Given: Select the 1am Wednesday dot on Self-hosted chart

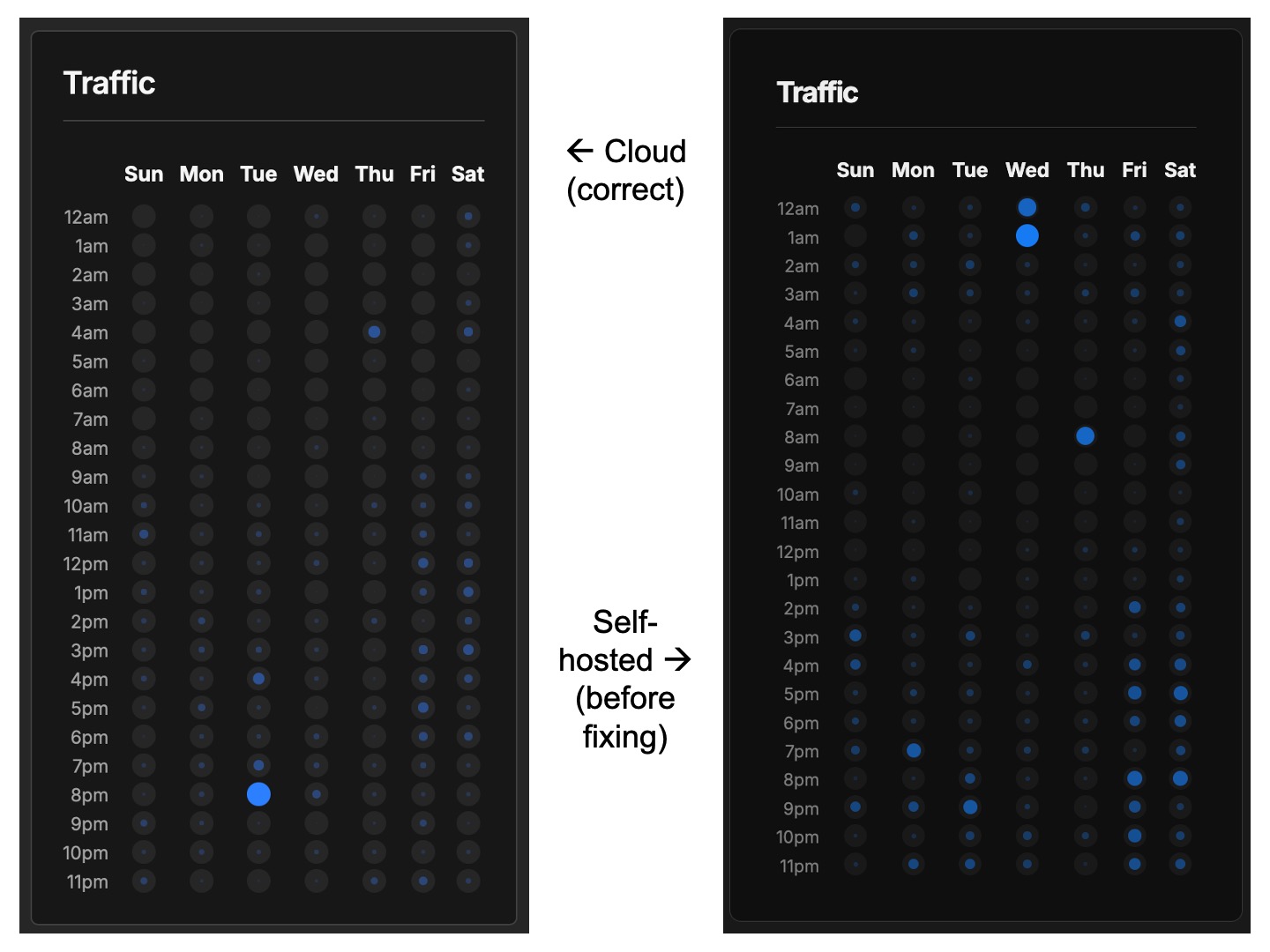Looking at the screenshot, I should click(1027, 235).
